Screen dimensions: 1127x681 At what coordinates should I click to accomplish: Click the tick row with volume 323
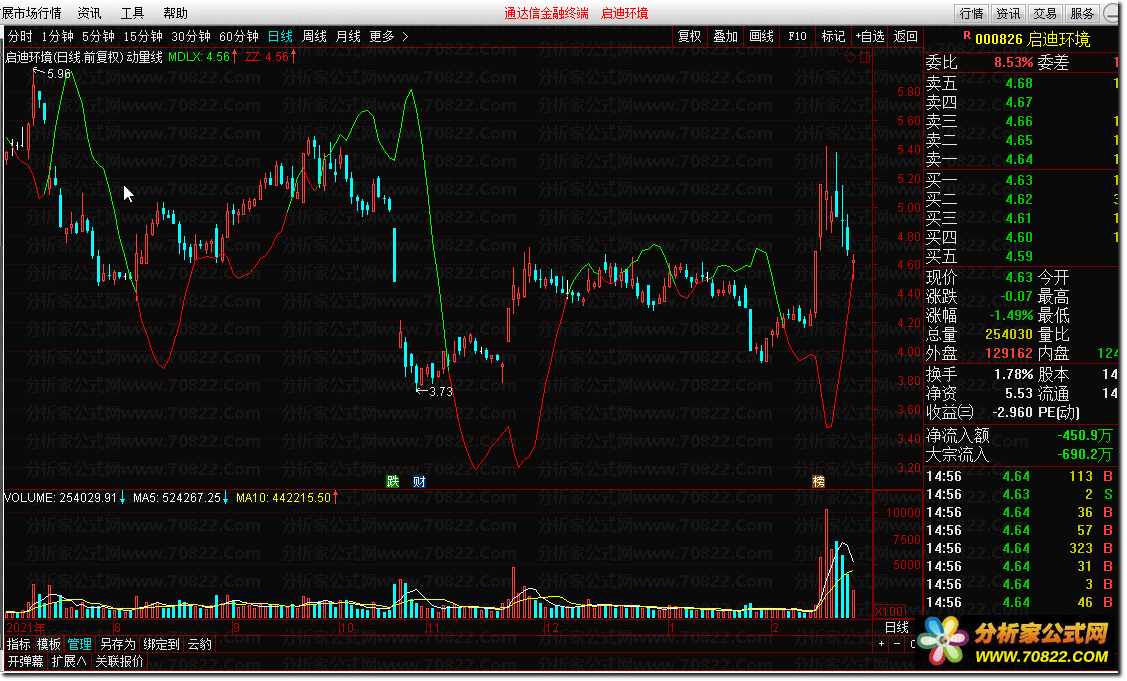1021,548
